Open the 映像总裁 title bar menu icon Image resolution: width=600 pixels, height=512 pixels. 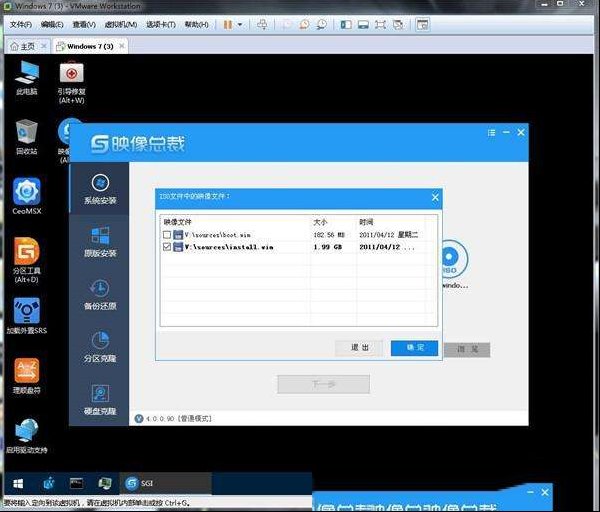pyautogui.click(x=492, y=133)
